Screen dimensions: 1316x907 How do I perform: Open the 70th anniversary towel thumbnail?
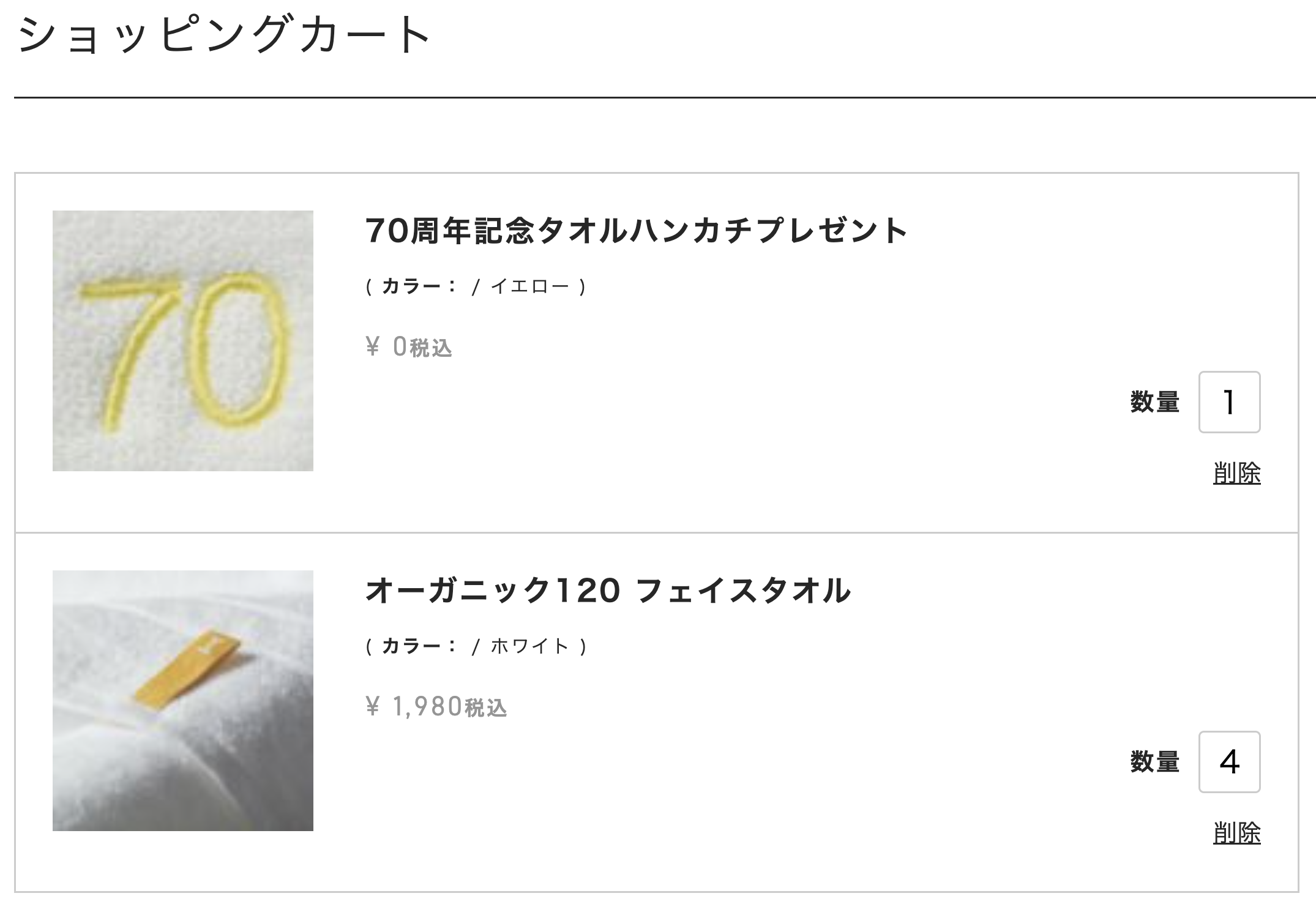(x=183, y=341)
